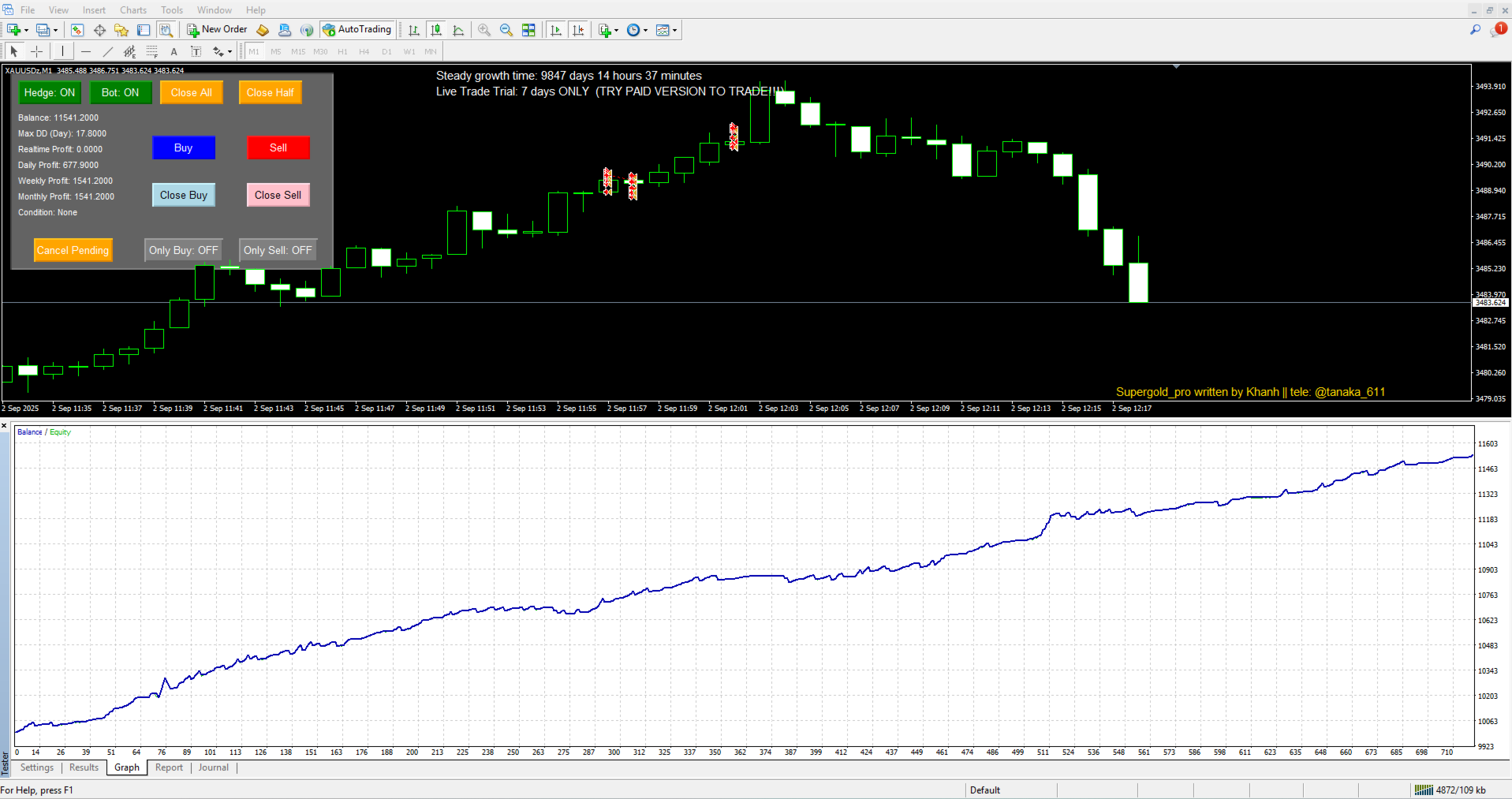Click the orange Close All button
The image size is (1512, 799).
192,92
